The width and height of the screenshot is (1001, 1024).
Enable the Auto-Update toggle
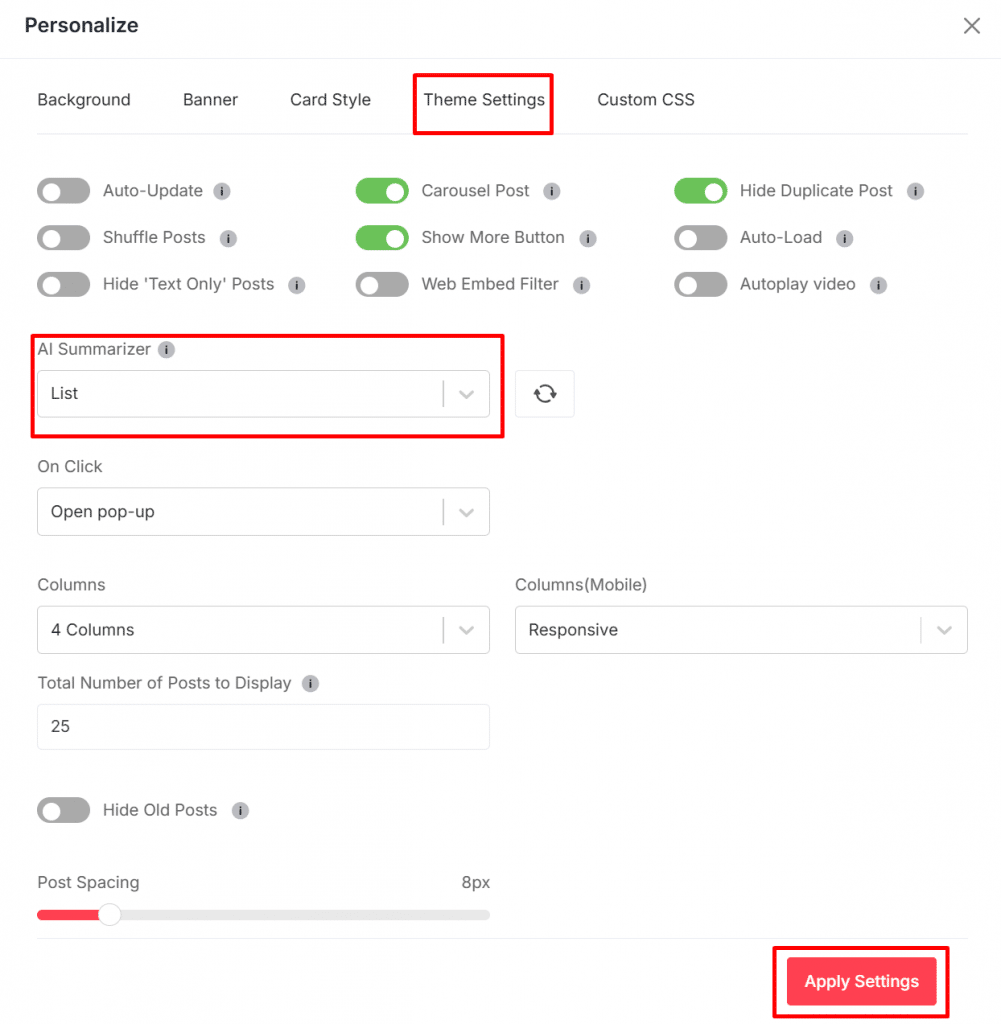tap(64, 191)
